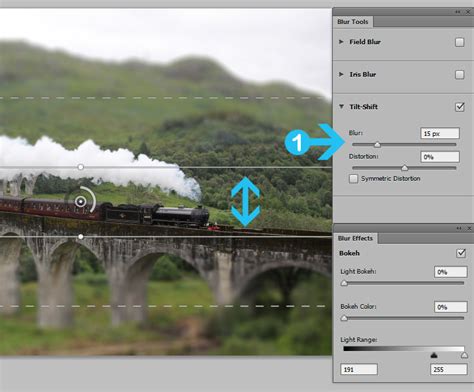Click the tilt-shift blur pin over the train

point(80,201)
